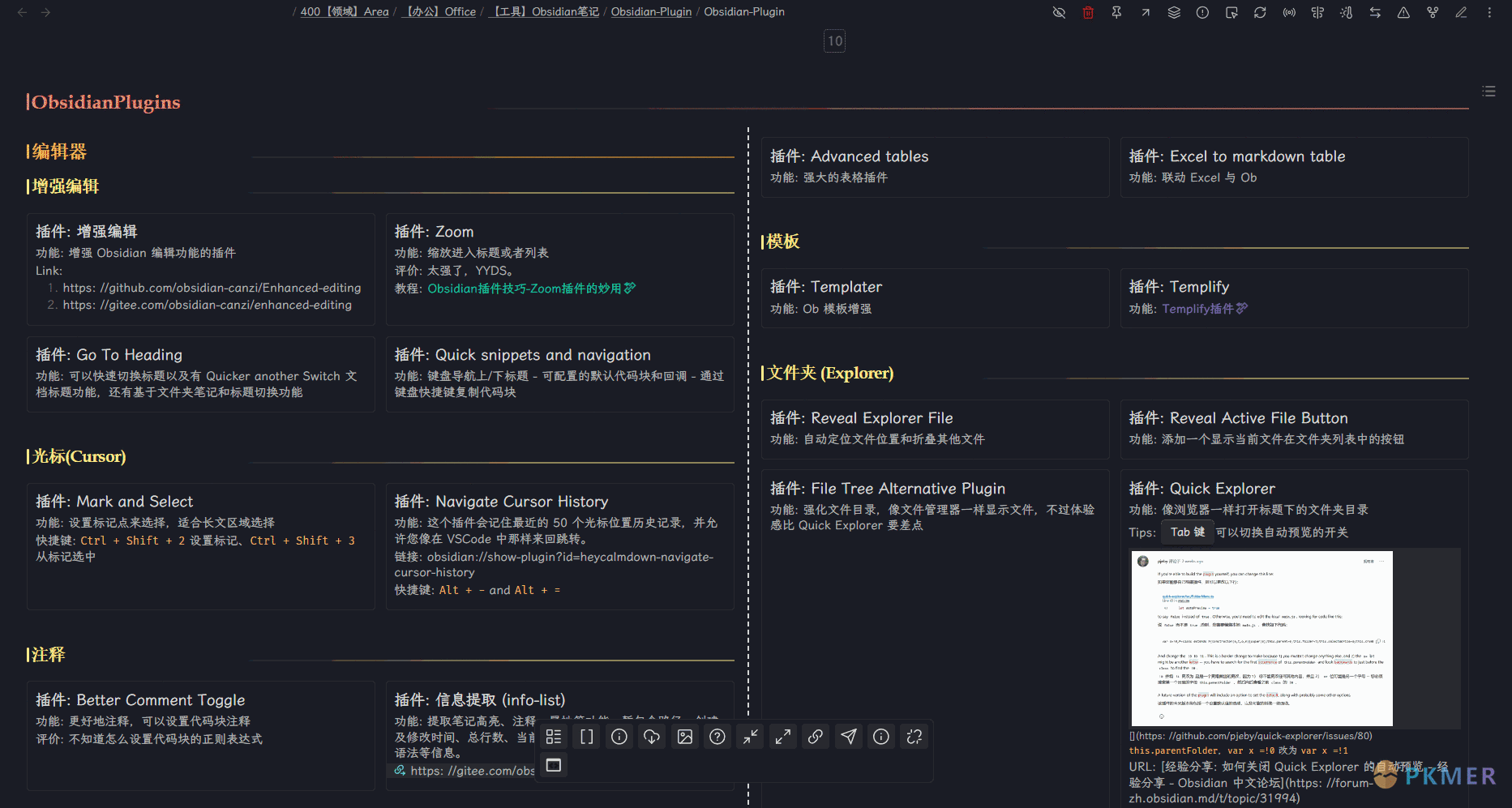The height and width of the screenshot is (808, 1512).
Task: Open the quick-explorer/issues/80 github link
Action: point(1251,736)
